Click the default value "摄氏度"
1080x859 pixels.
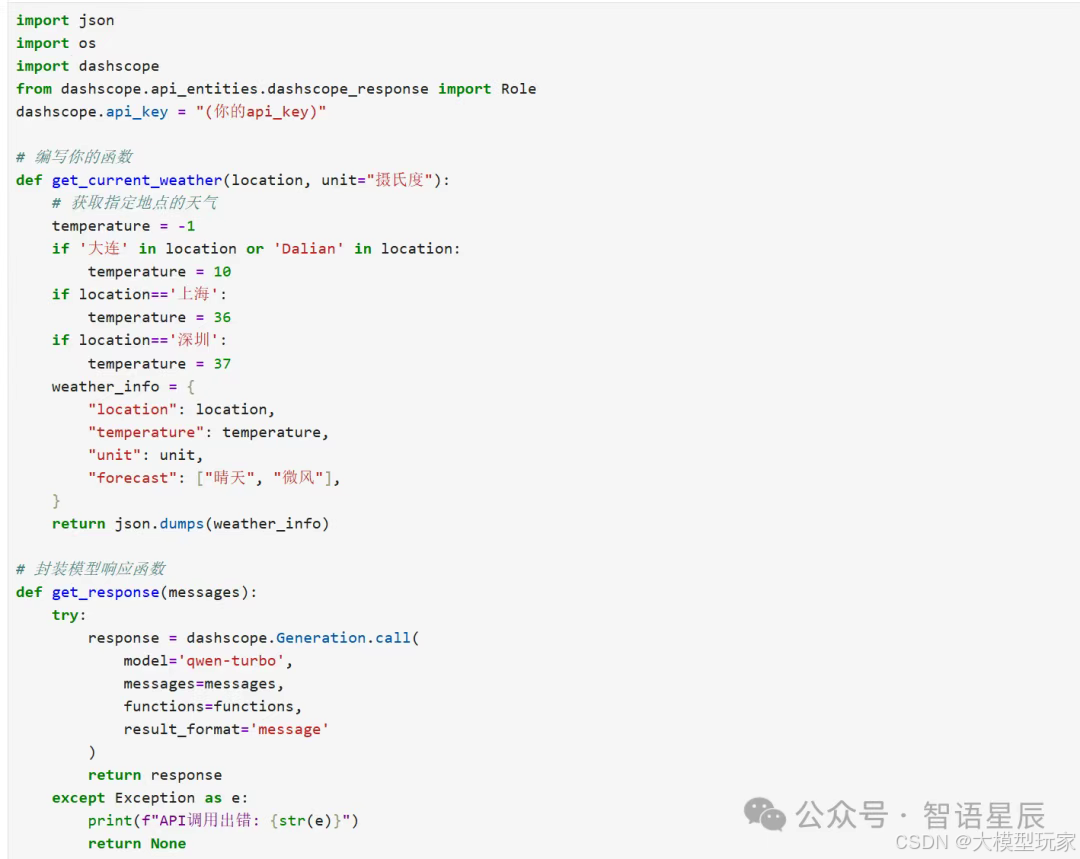399,180
